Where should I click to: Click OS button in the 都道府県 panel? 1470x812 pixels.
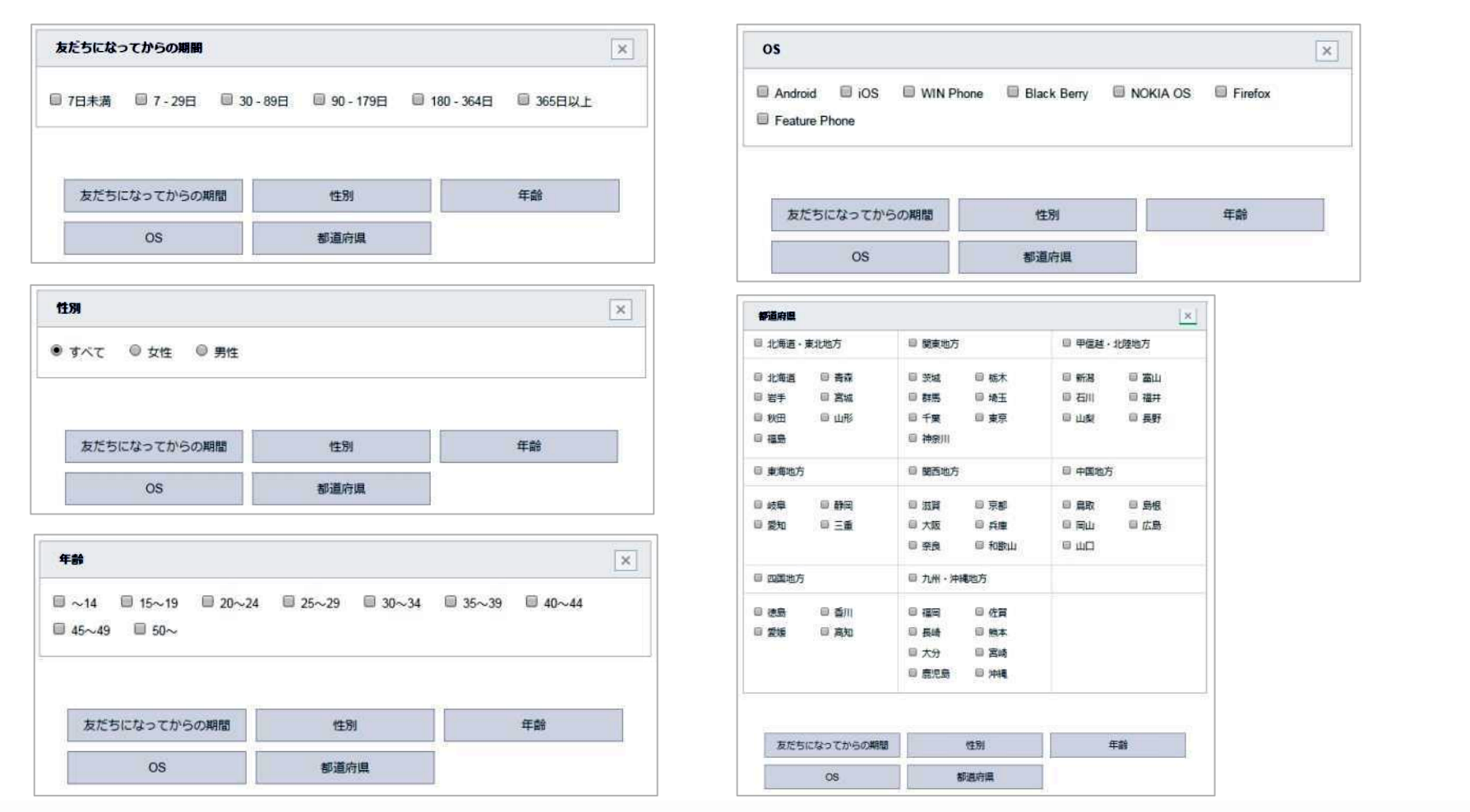click(832, 777)
